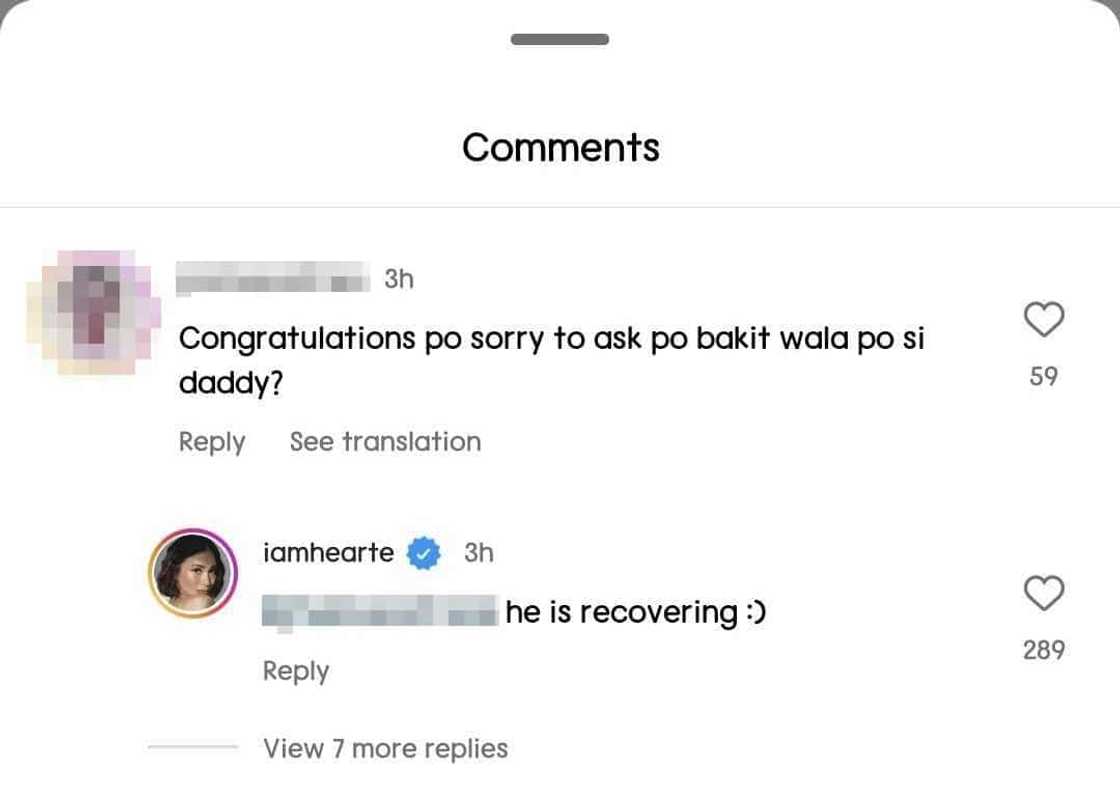
Task: Like iamhearte's reply using heart icon
Action: [1044, 593]
